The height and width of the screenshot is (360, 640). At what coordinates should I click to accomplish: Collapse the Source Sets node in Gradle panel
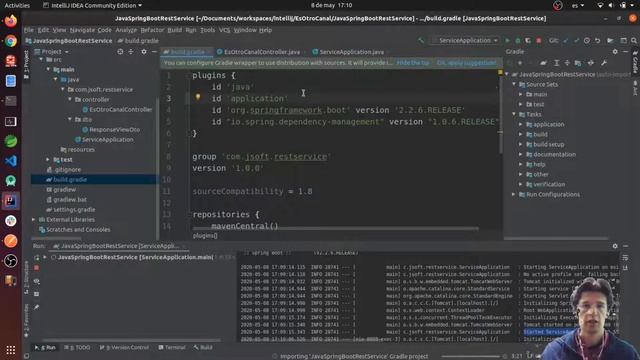coord(514,84)
